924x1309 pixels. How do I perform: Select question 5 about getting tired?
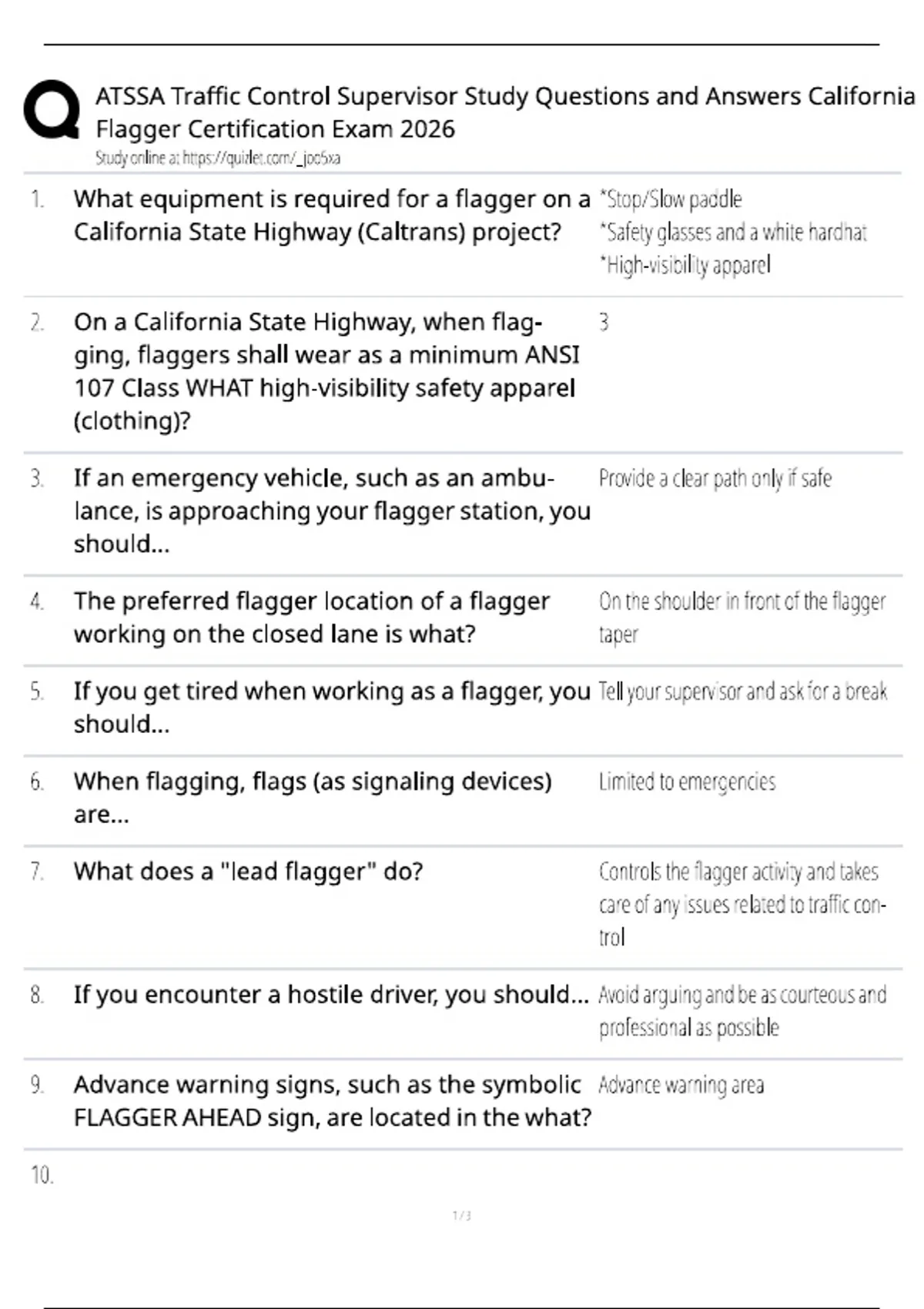point(332,708)
